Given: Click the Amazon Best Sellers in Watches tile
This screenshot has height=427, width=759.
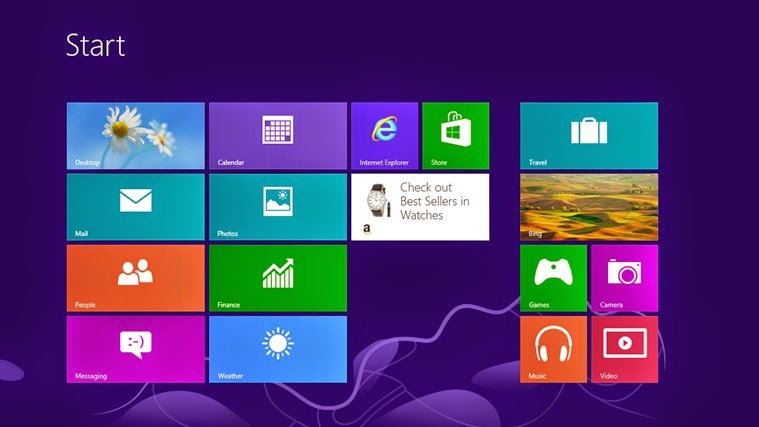Looking at the screenshot, I should pos(420,207).
